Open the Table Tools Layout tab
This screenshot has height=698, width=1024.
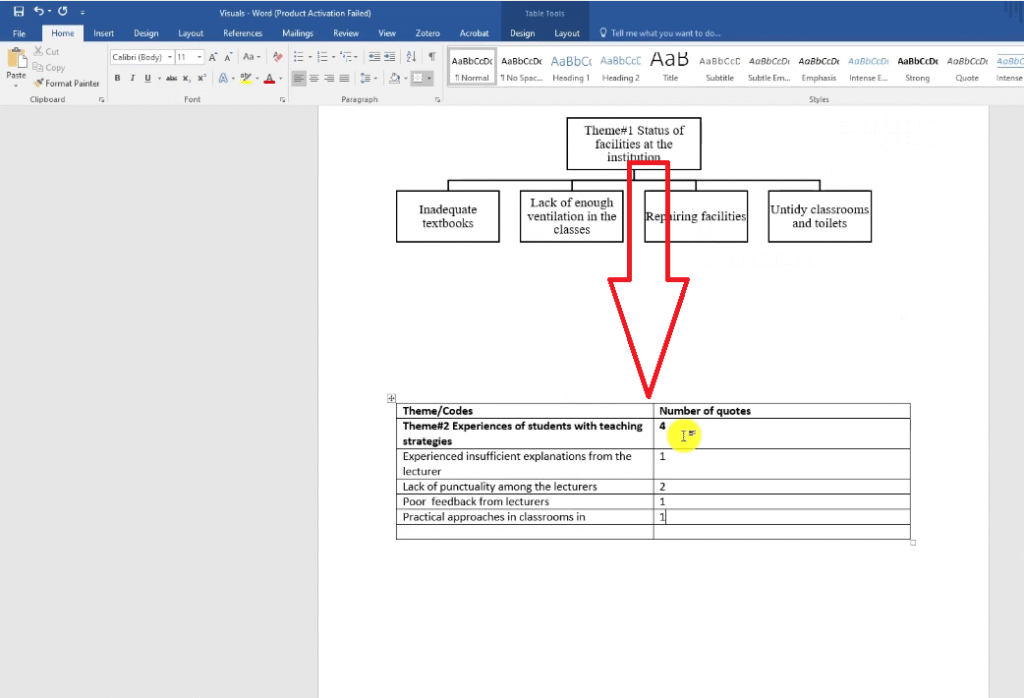click(567, 33)
